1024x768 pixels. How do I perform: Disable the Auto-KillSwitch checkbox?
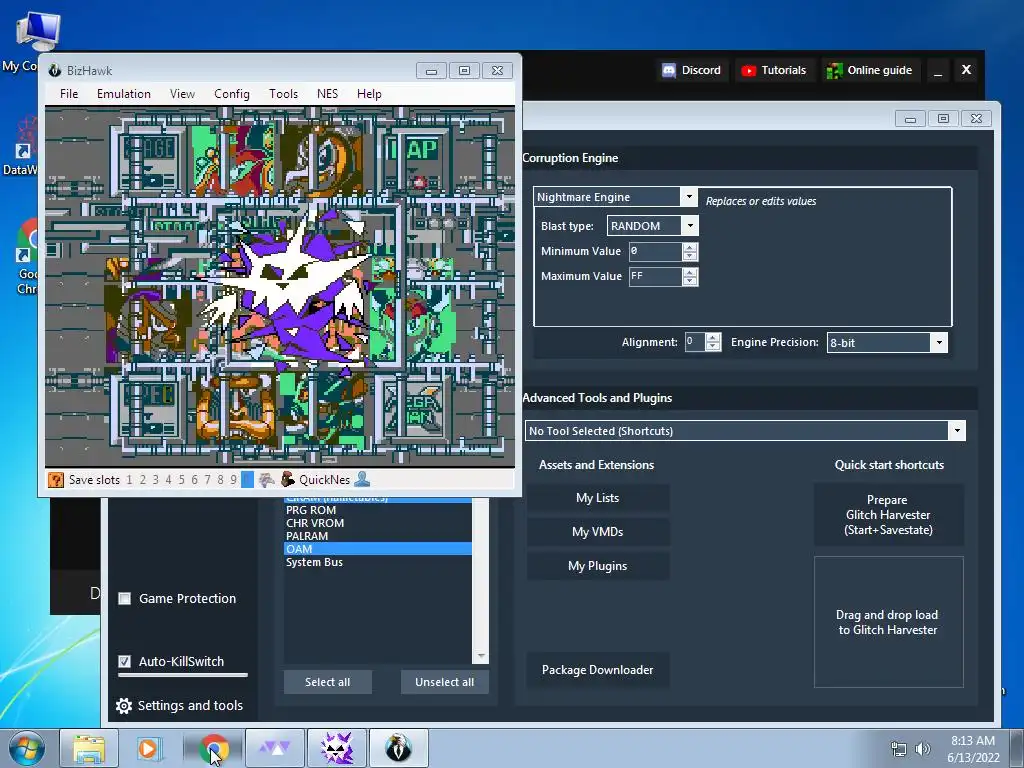[x=125, y=662]
